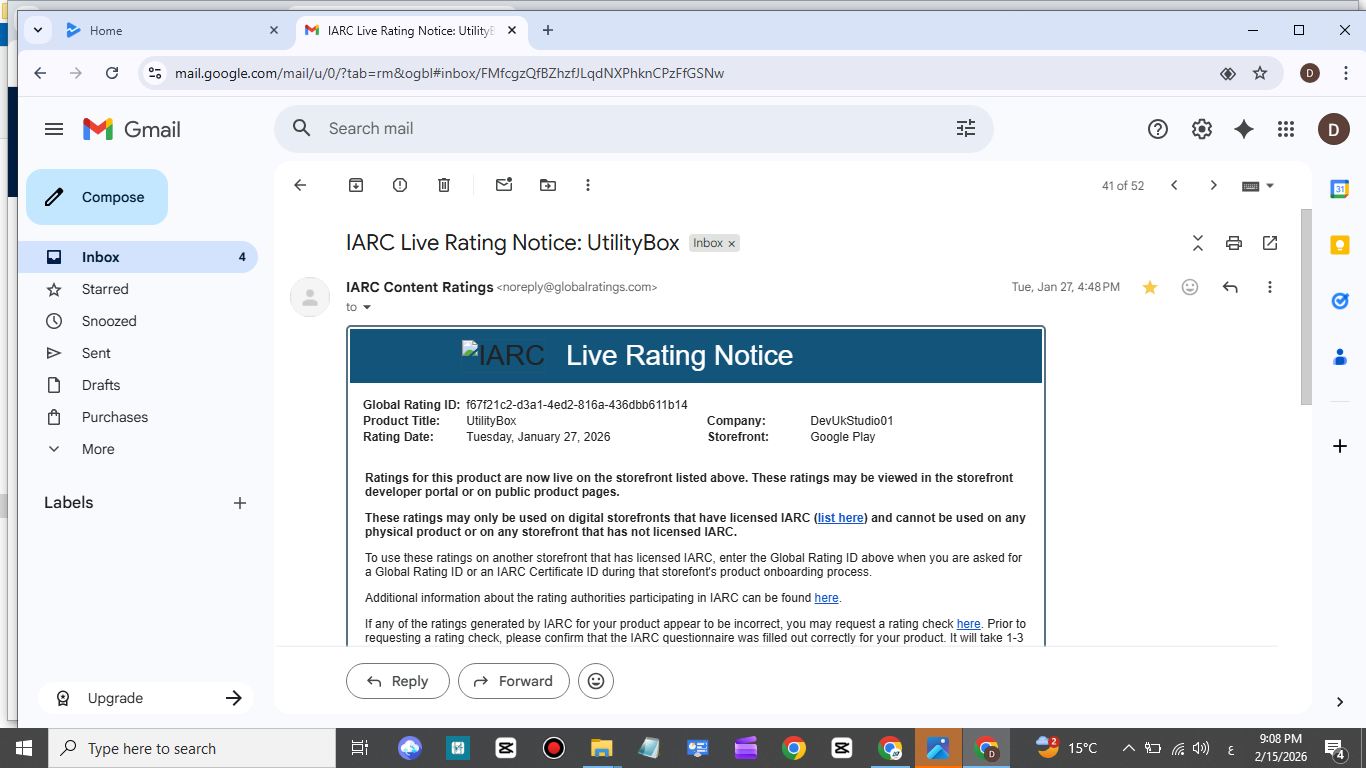
Task: Open Chrome tab search dropdown
Action: [x=38, y=30]
